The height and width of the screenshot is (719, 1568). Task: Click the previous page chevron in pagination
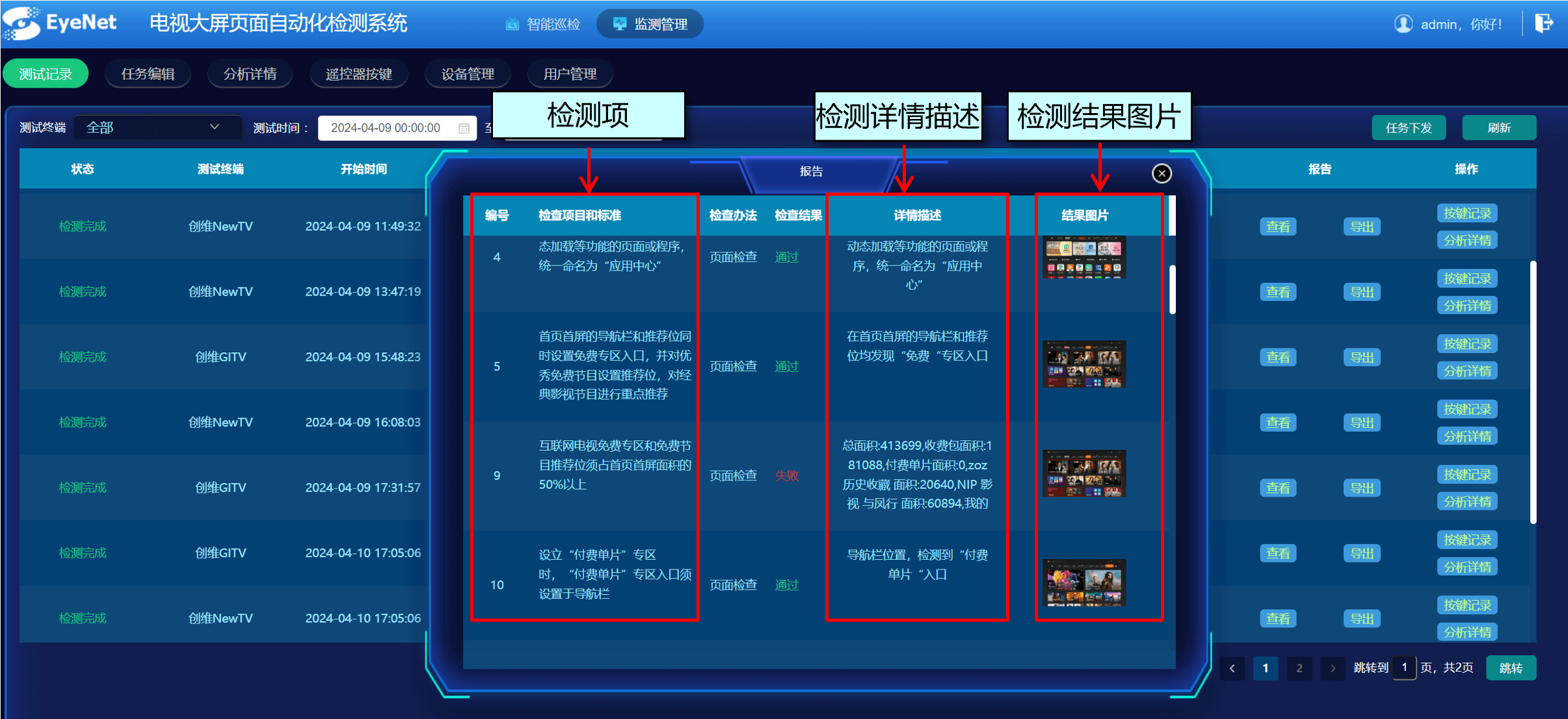point(1232,668)
